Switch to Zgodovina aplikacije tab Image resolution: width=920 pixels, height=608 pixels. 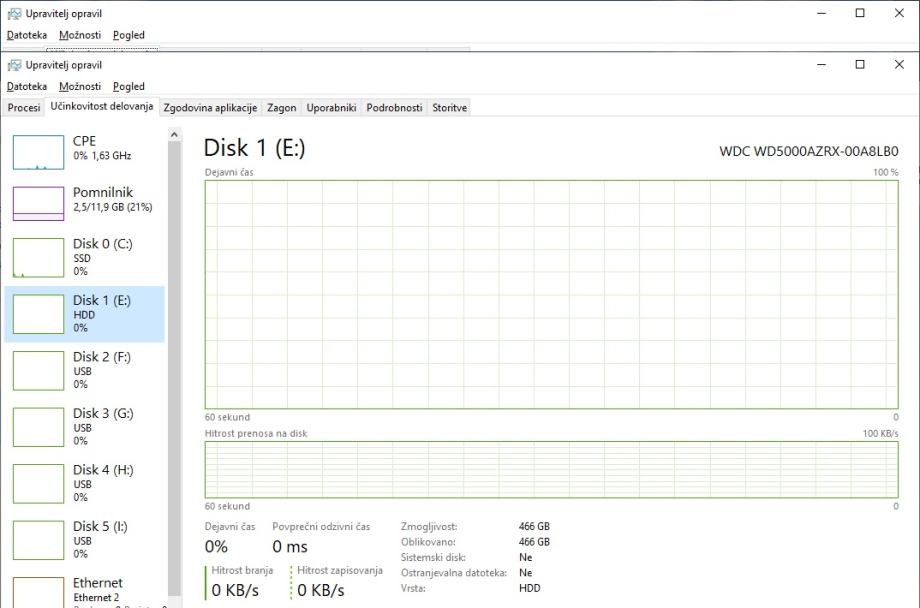pyautogui.click(x=210, y=108)
